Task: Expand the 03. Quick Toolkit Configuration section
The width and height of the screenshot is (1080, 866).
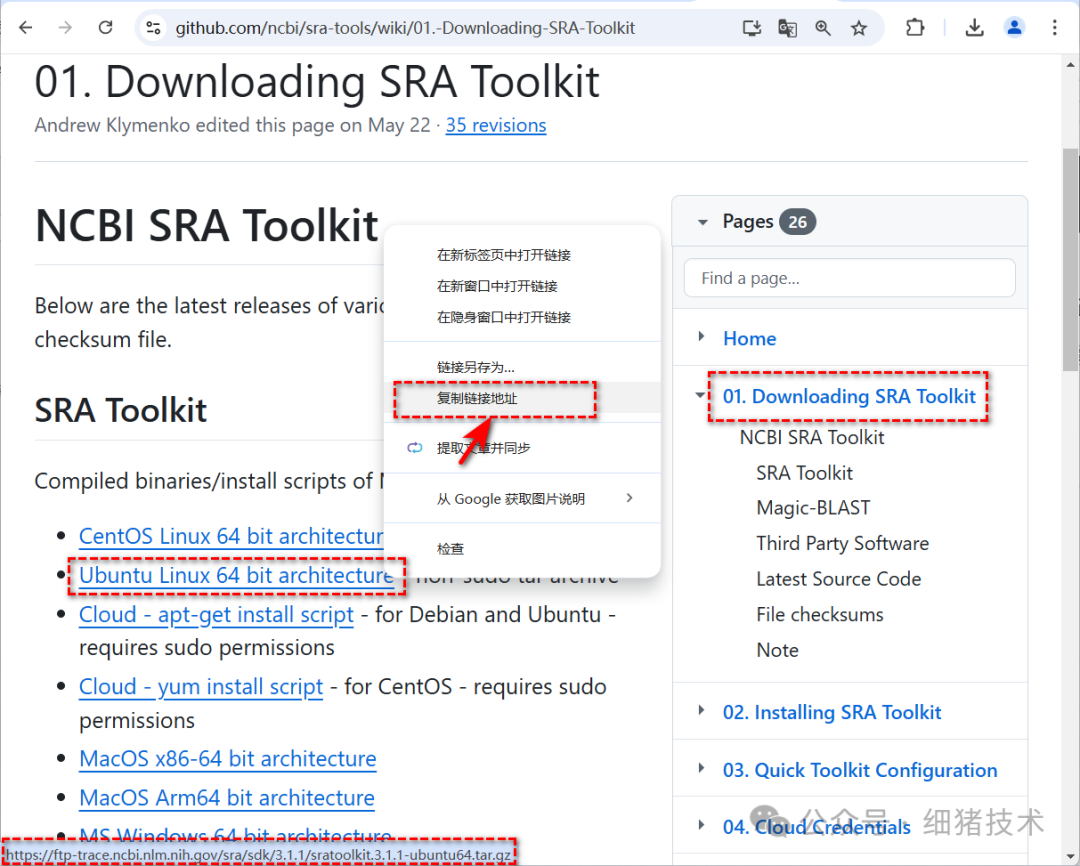Action: [701, 769]
